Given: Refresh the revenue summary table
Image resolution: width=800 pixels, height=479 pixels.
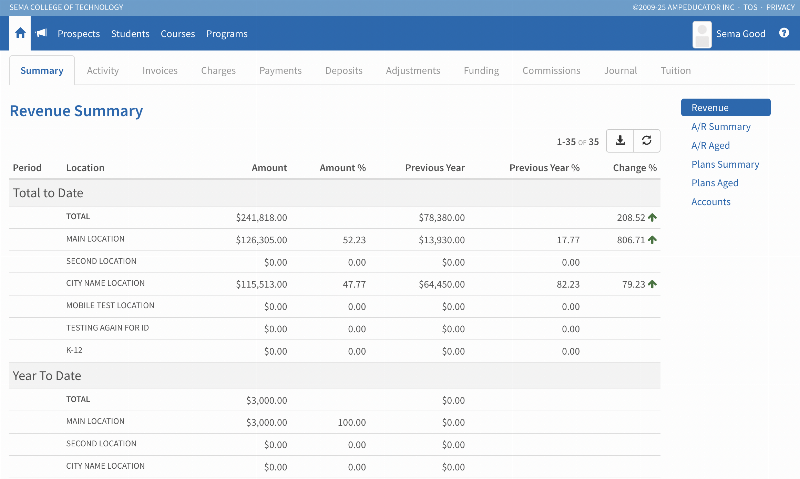Looking at the screenshot, I should click(x=647, y=141).
